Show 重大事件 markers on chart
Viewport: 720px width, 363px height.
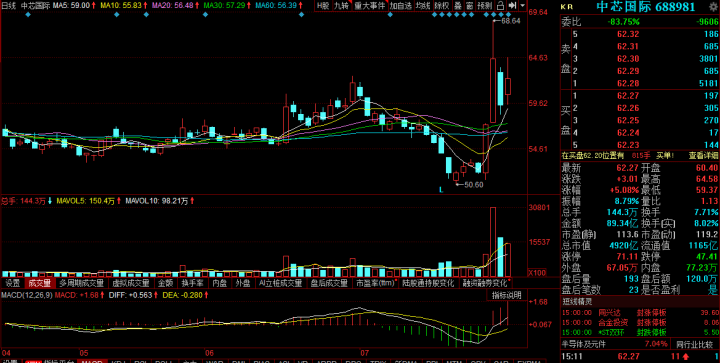[x=370, y=6]
